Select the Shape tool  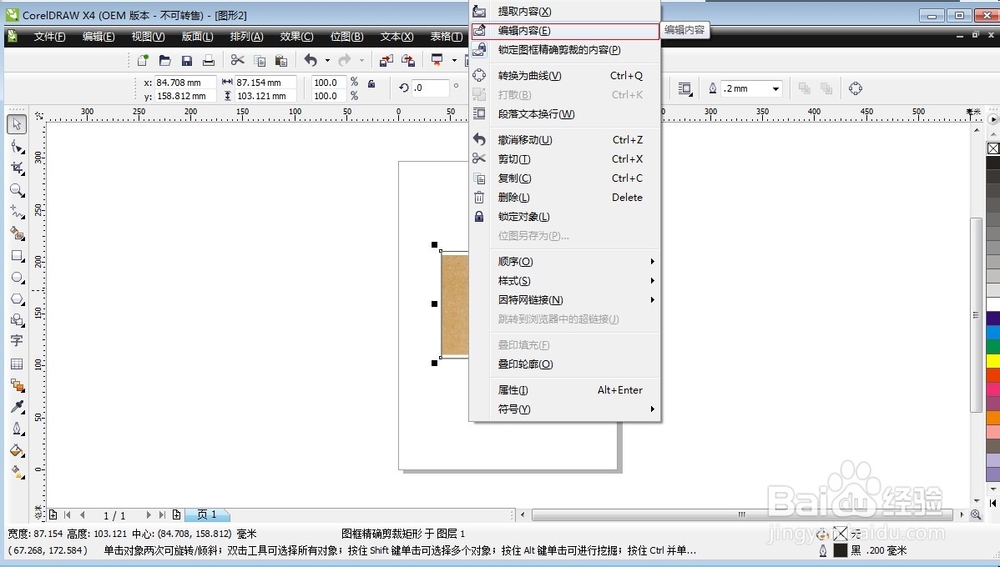17,147
